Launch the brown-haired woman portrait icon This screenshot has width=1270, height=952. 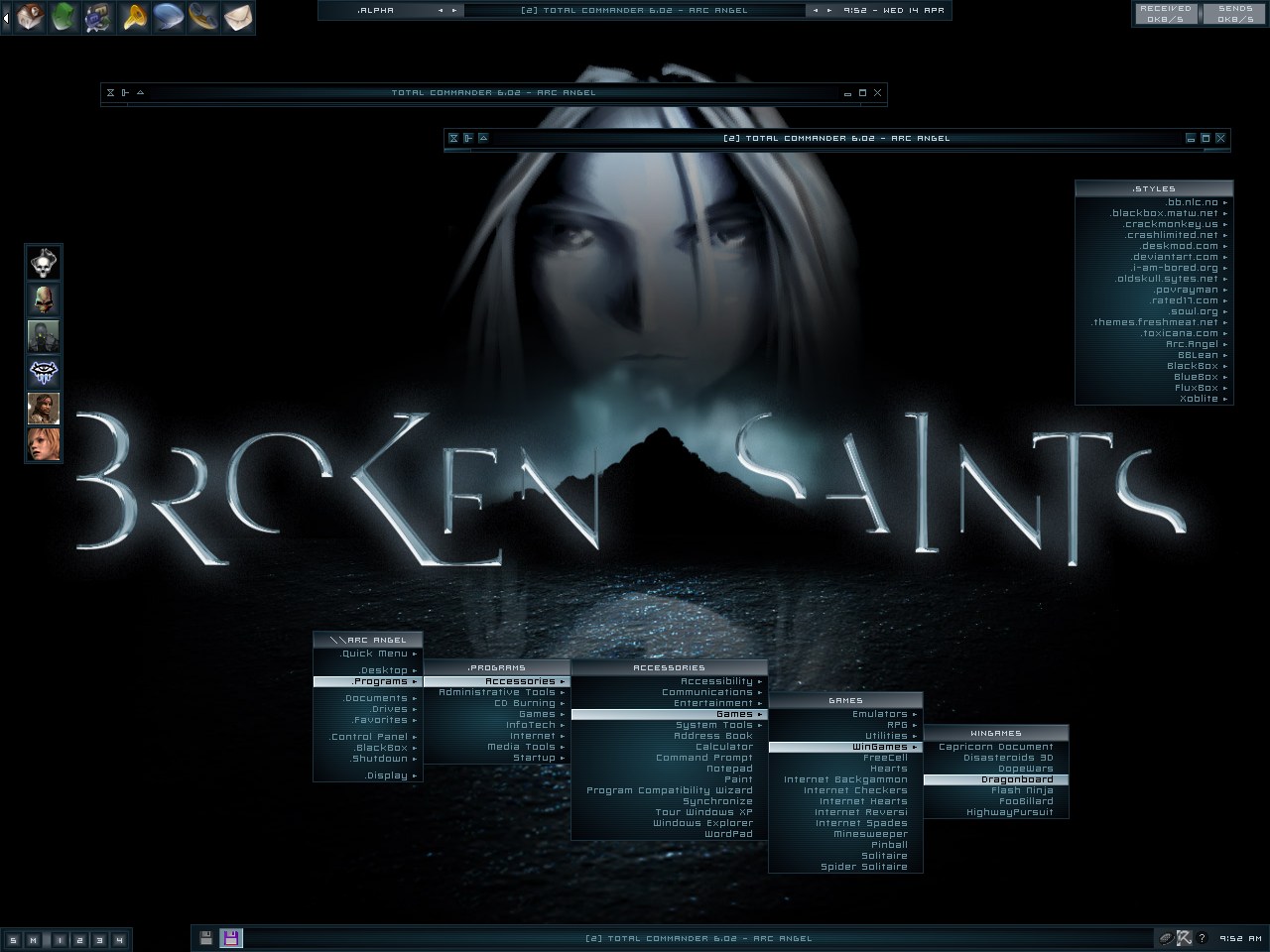44,409
